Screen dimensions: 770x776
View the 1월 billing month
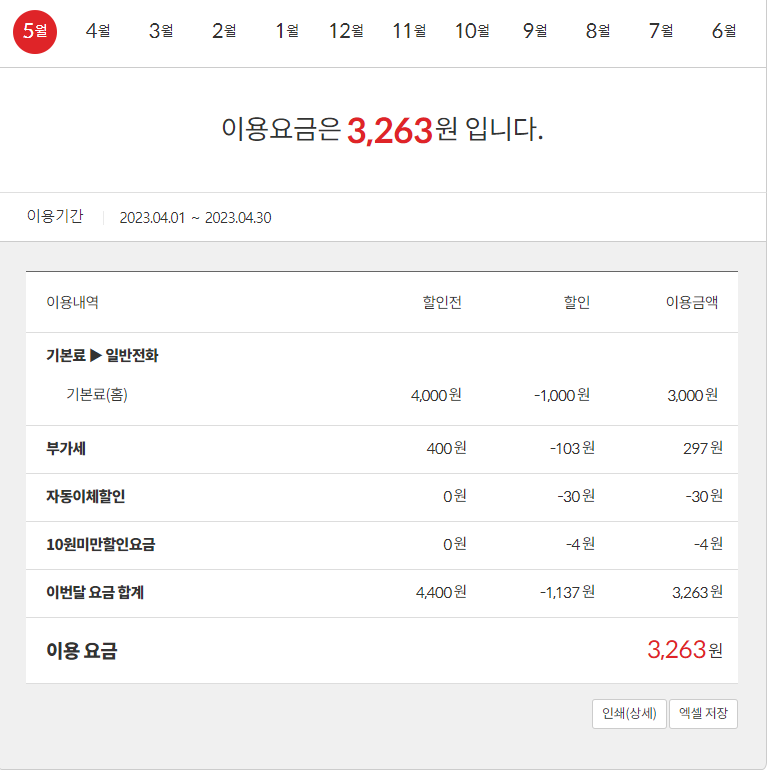(287, 31)
